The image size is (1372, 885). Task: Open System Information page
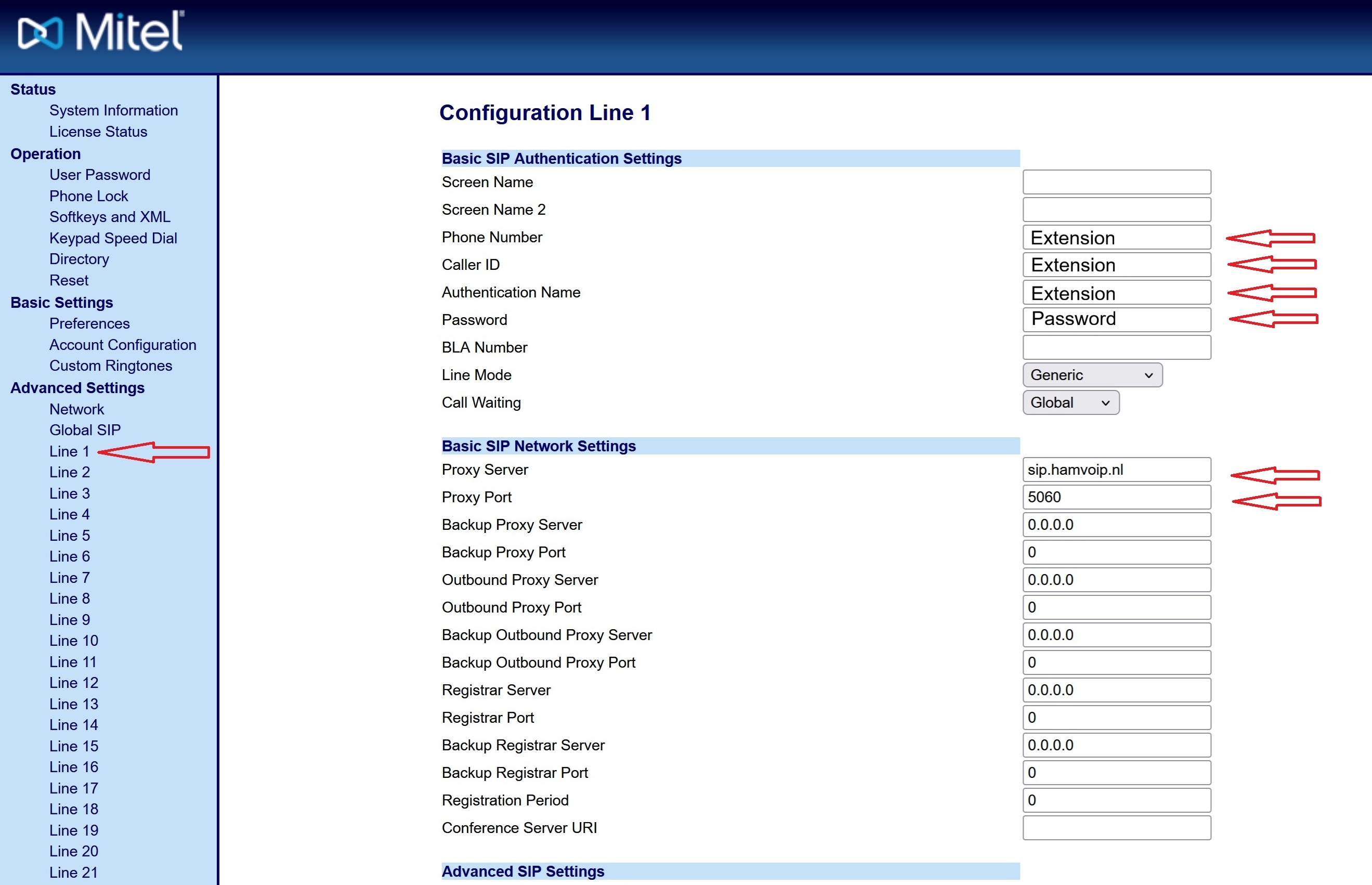tap(113, 110)
